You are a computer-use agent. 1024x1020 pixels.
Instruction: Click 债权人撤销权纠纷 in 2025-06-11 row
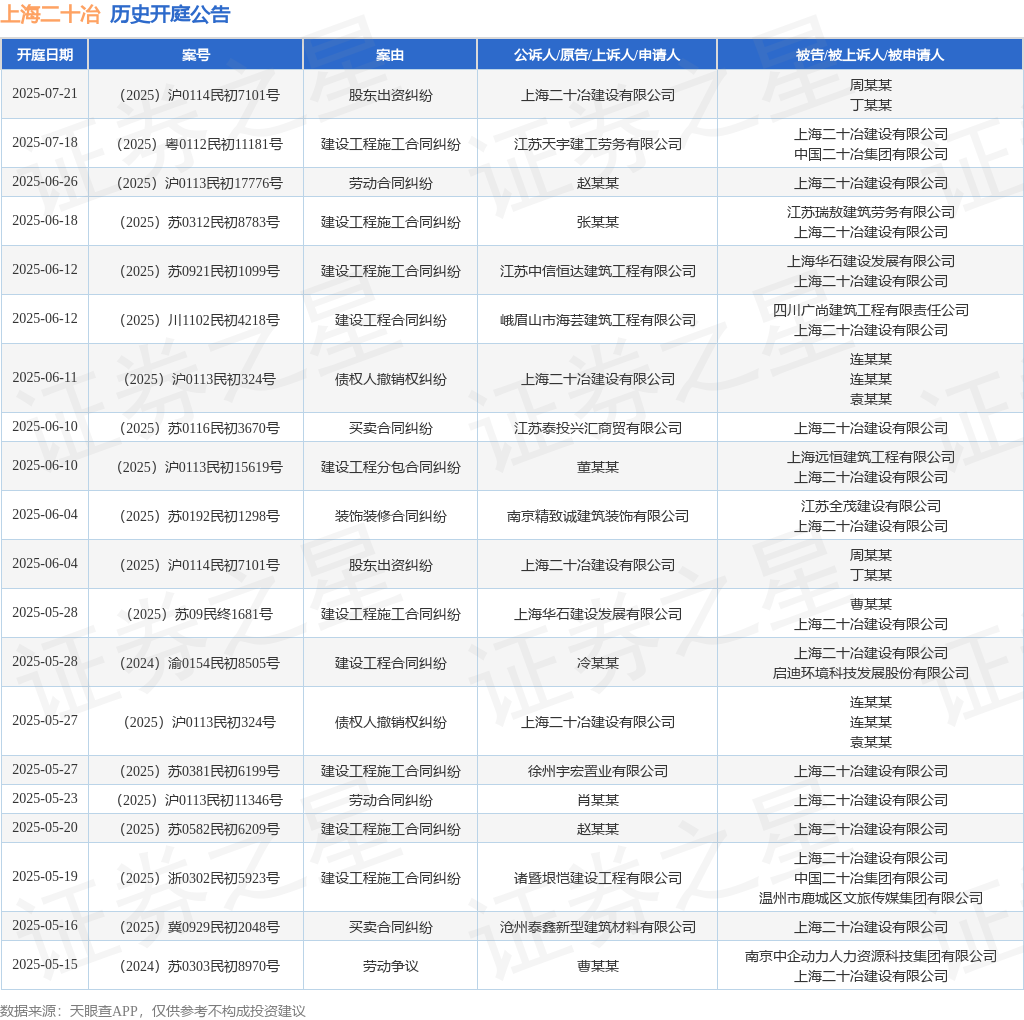point(391,379)
